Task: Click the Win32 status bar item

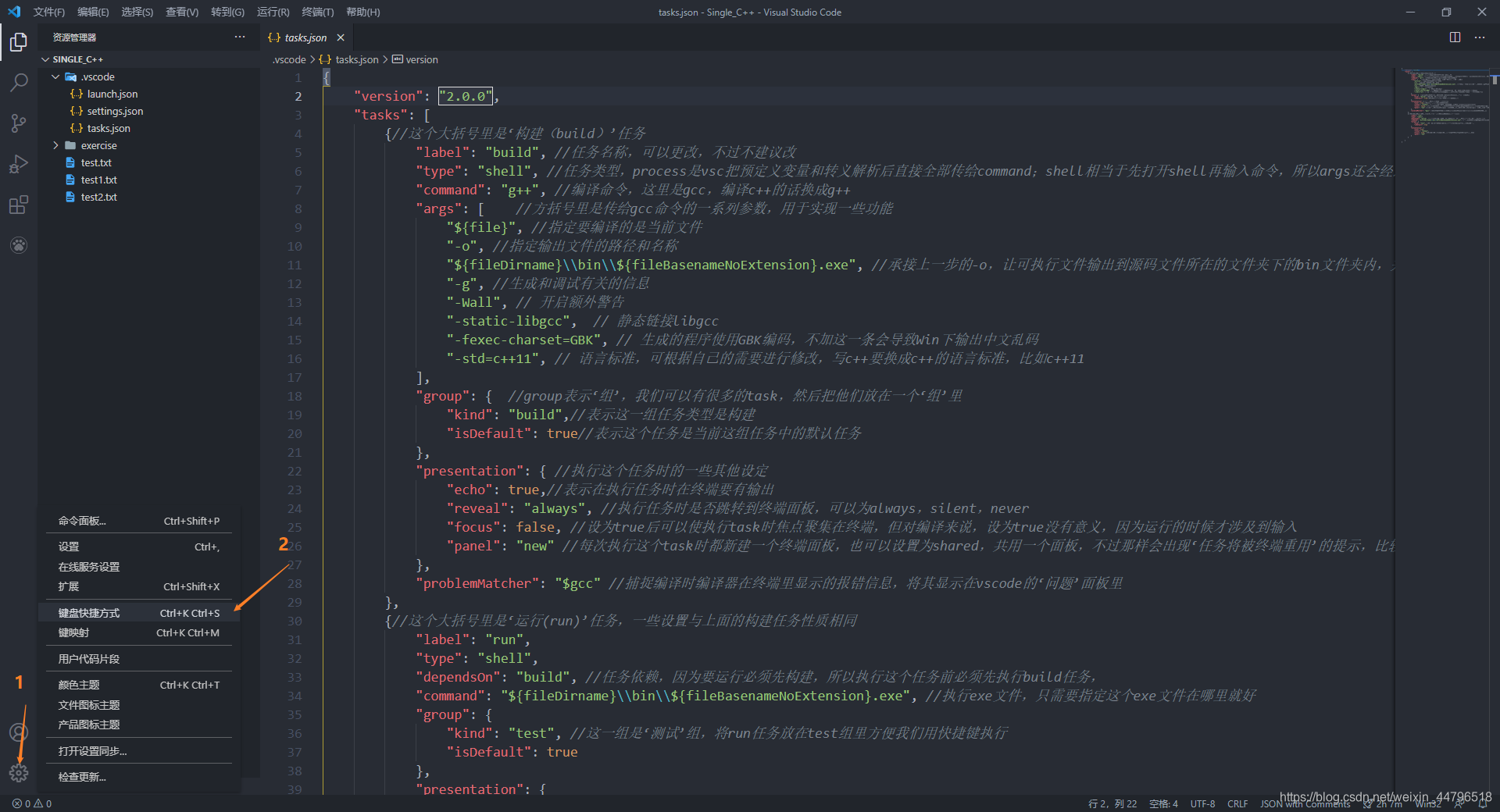Action: [1428, 803]
